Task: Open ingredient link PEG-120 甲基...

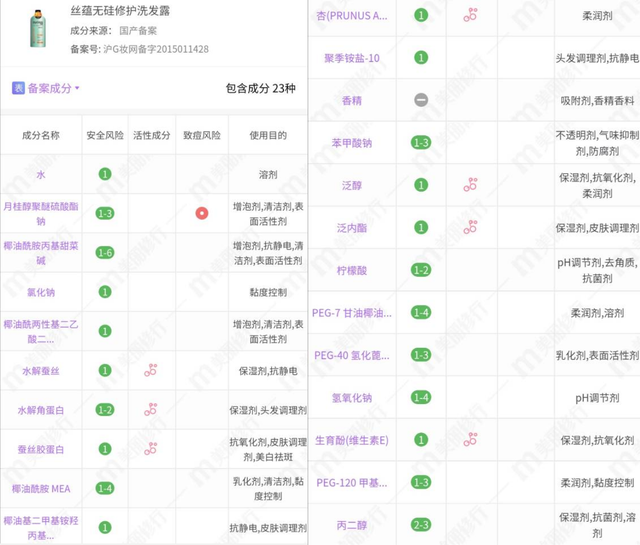Action: coord(352,483)
